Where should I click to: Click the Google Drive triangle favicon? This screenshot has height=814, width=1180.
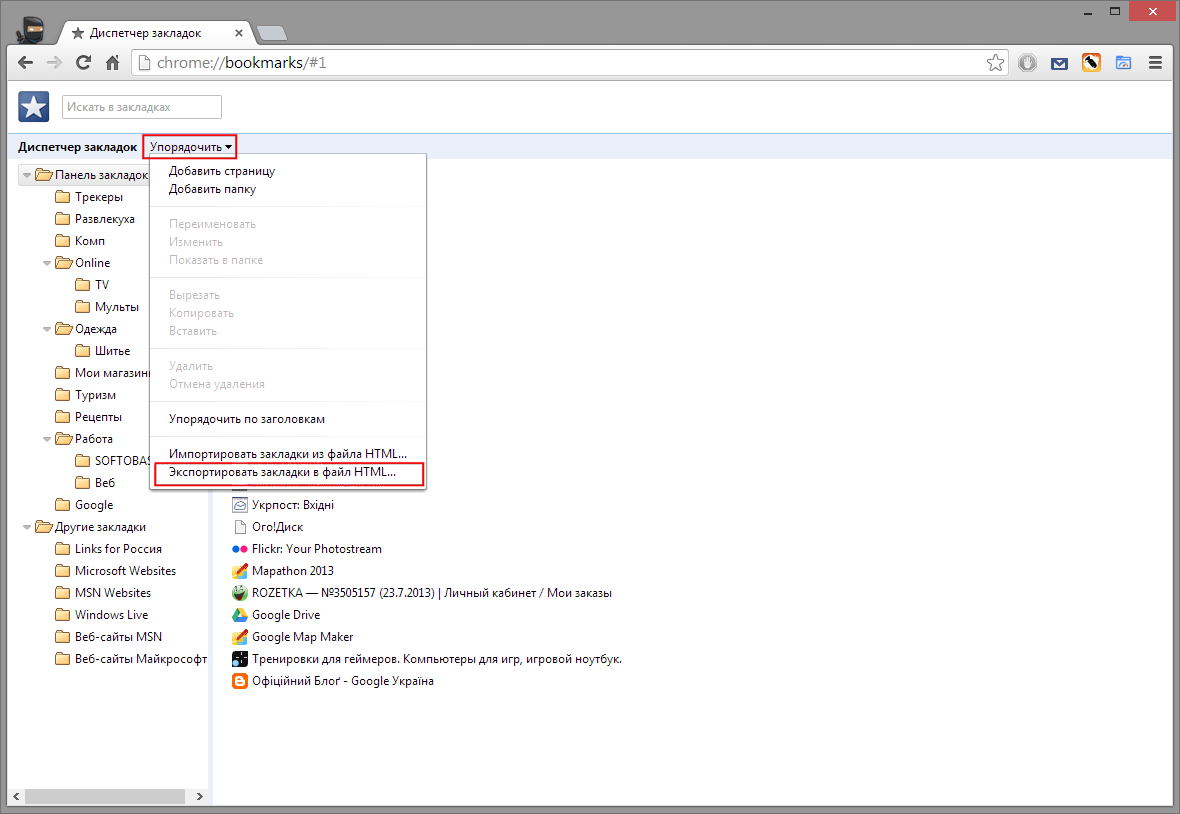pos(239,615)
